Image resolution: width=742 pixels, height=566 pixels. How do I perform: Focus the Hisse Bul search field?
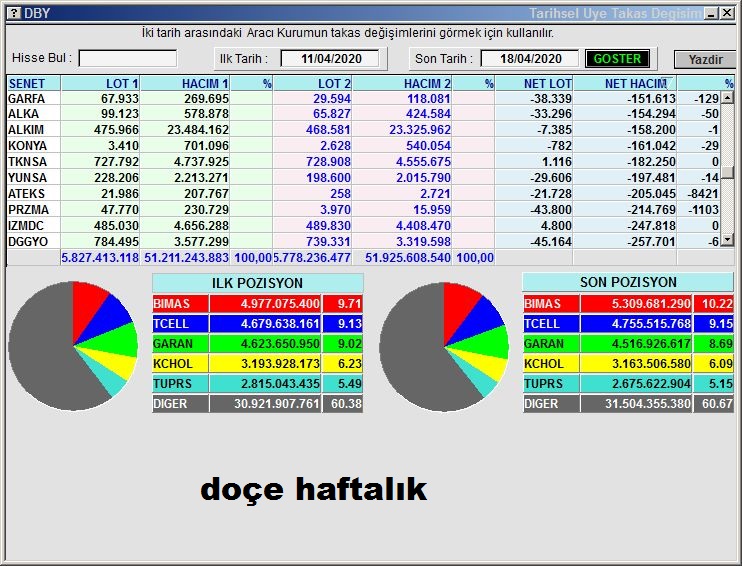128,58
